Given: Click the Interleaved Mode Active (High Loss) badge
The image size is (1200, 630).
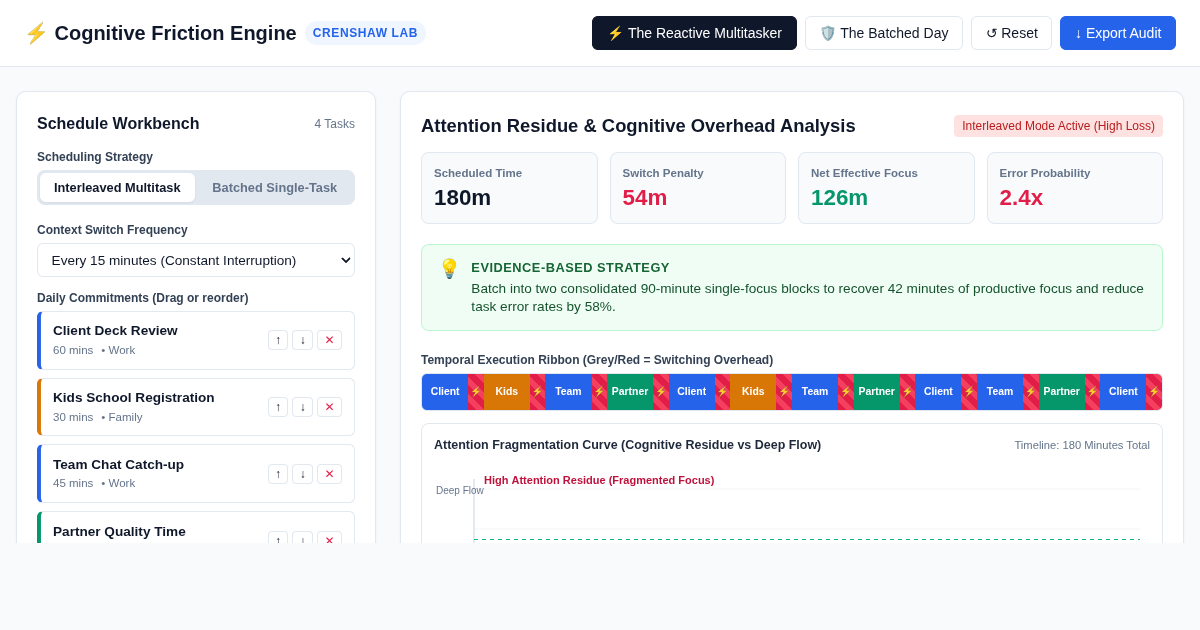Looking at the screenshot, I should 1058,126.
